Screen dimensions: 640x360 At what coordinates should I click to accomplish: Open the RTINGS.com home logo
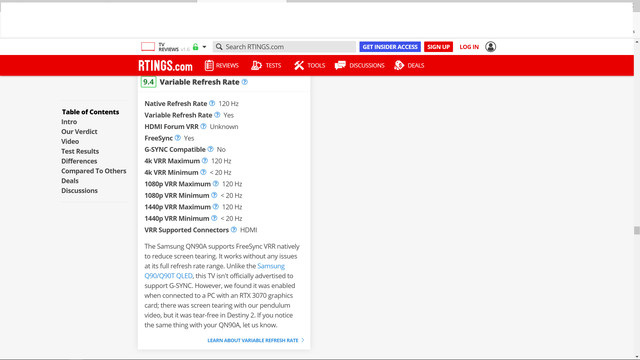click(x=165, y=66)
